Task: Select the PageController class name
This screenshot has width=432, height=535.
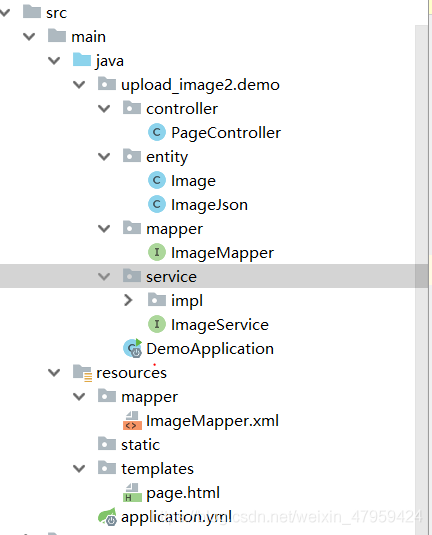Action: click(x=226, y=133)
